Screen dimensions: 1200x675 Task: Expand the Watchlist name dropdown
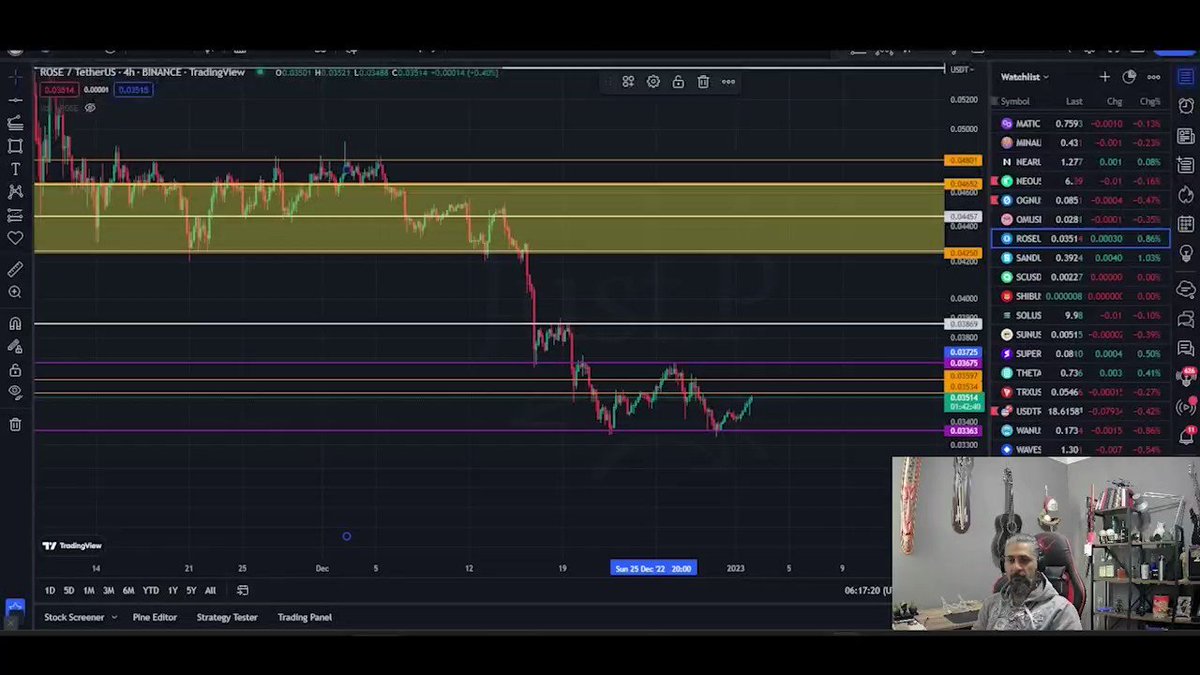pyautogui.click(x=1025, y=77)
